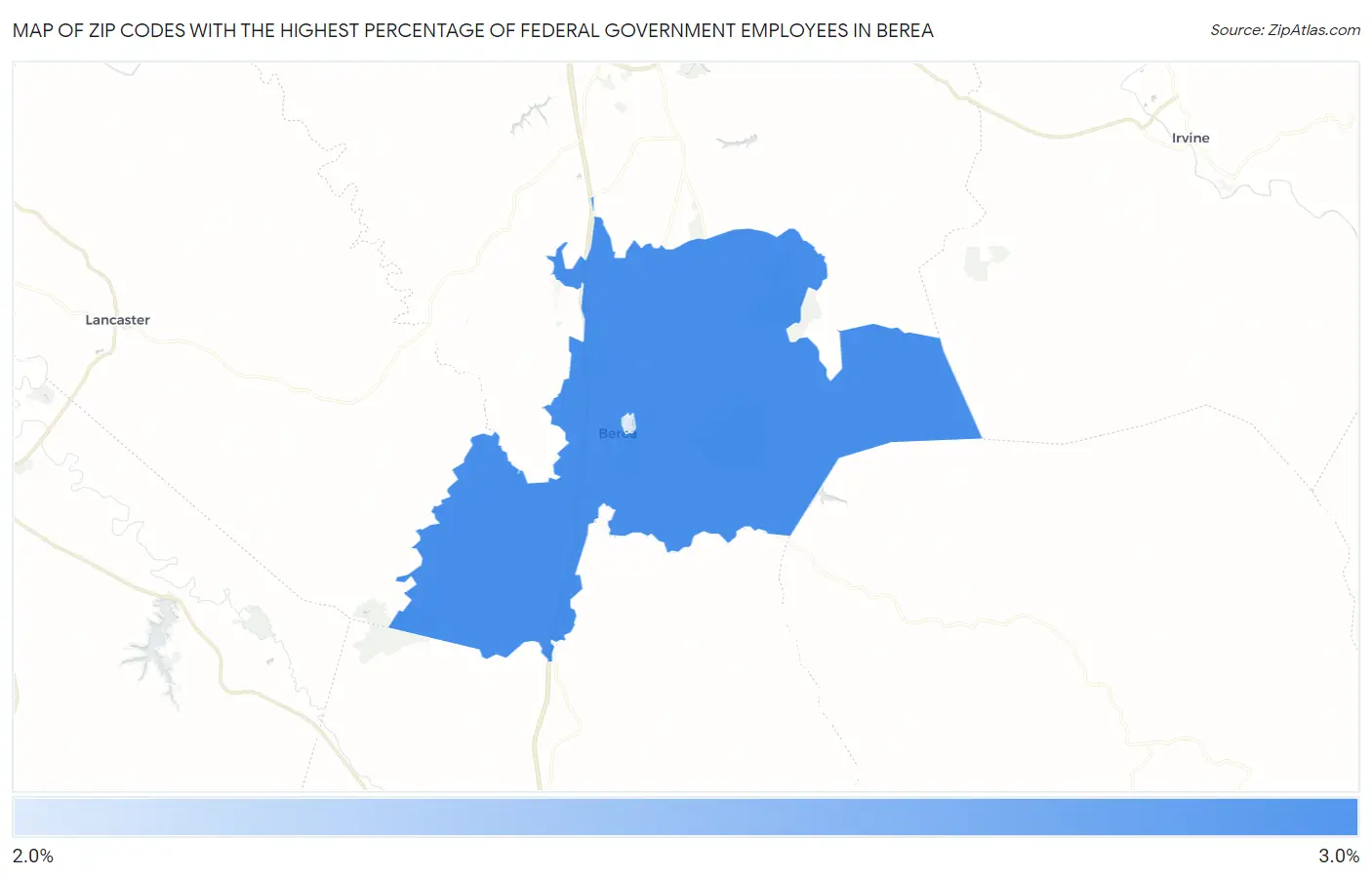Click the Berea label on the map

coord(617,433)
